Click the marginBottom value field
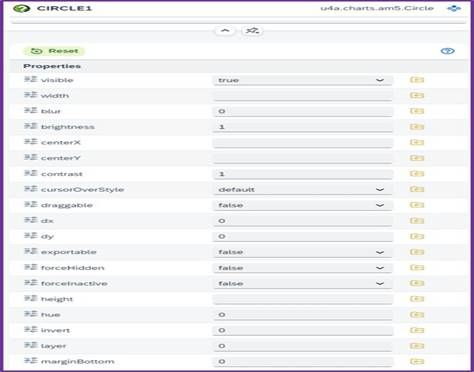This screenshot has height=372, width=474. coord(303,362)
